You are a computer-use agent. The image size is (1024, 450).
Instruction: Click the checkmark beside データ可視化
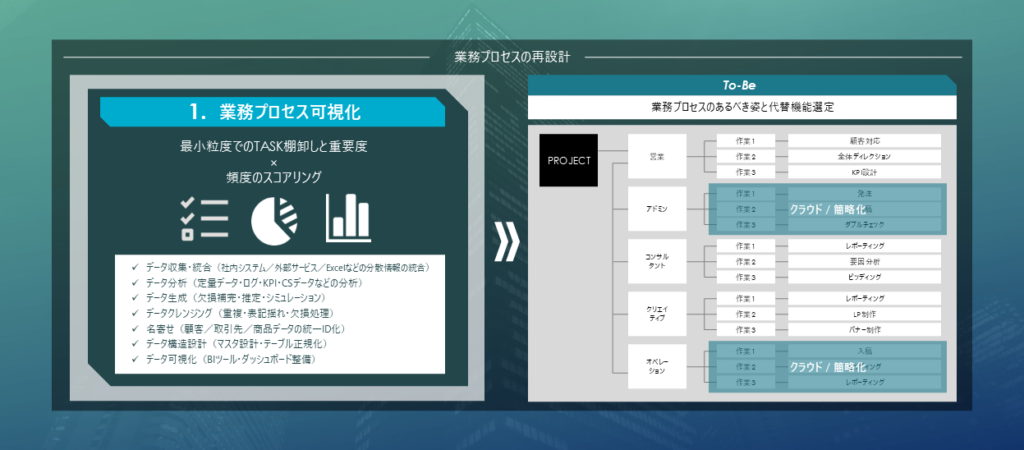(136, 358)
